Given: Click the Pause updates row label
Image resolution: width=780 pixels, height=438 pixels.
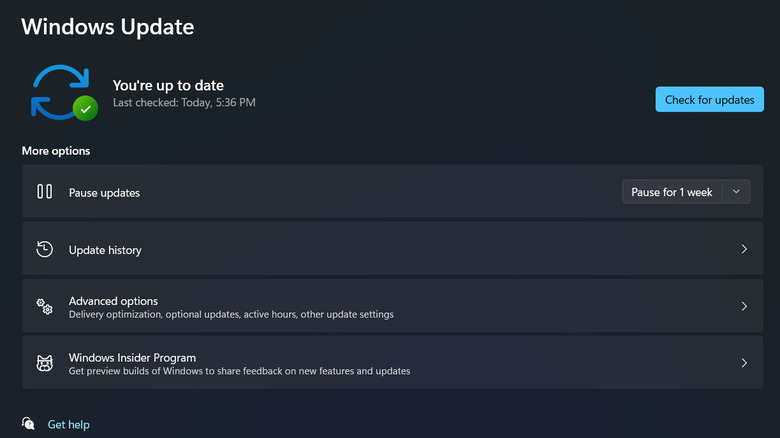Looking at the screenshot, I should click(x=104, y=193).
